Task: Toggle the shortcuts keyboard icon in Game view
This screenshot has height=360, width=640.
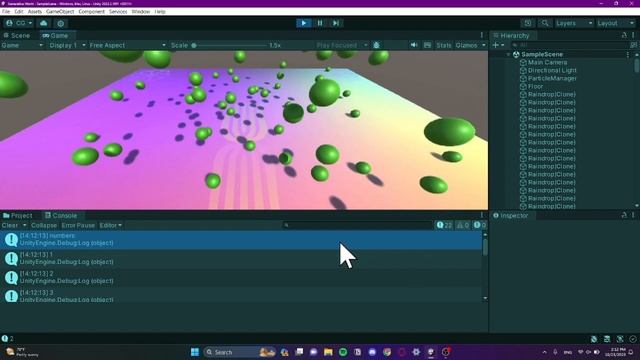Action: (x=427, y=45)
